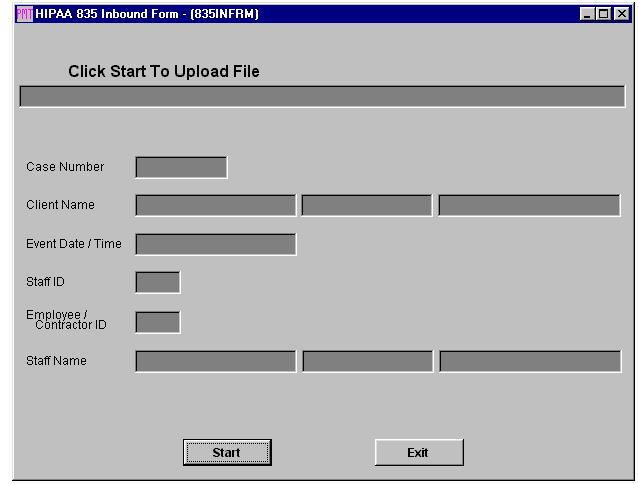This screenshot has height=484, width=638.
Task: Select the middle Client Name field
Action: 367,205
